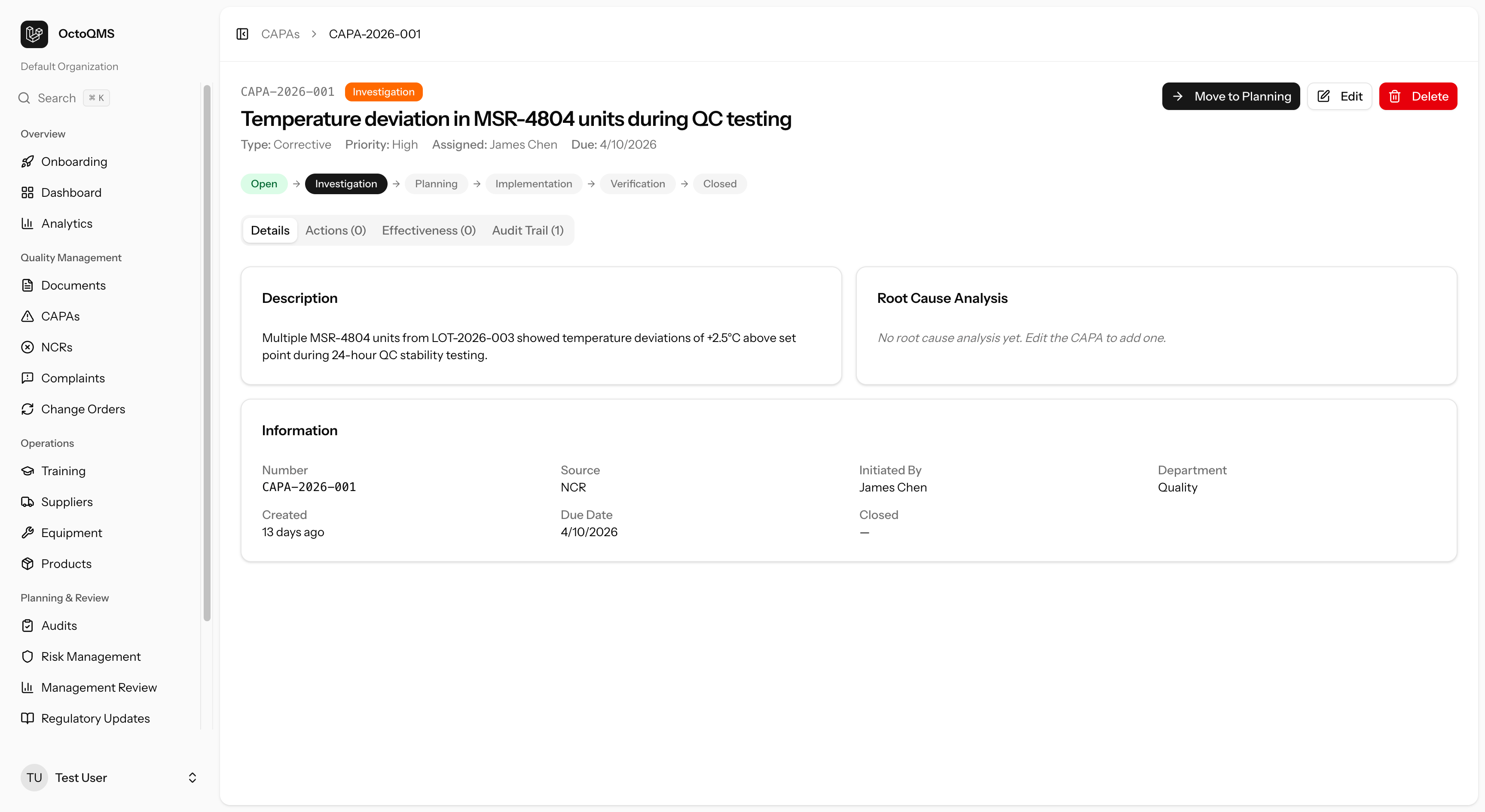Click the Planning workflow step pill
Viewport: 1485px width, 812px height.
click(x=436, y=184)
